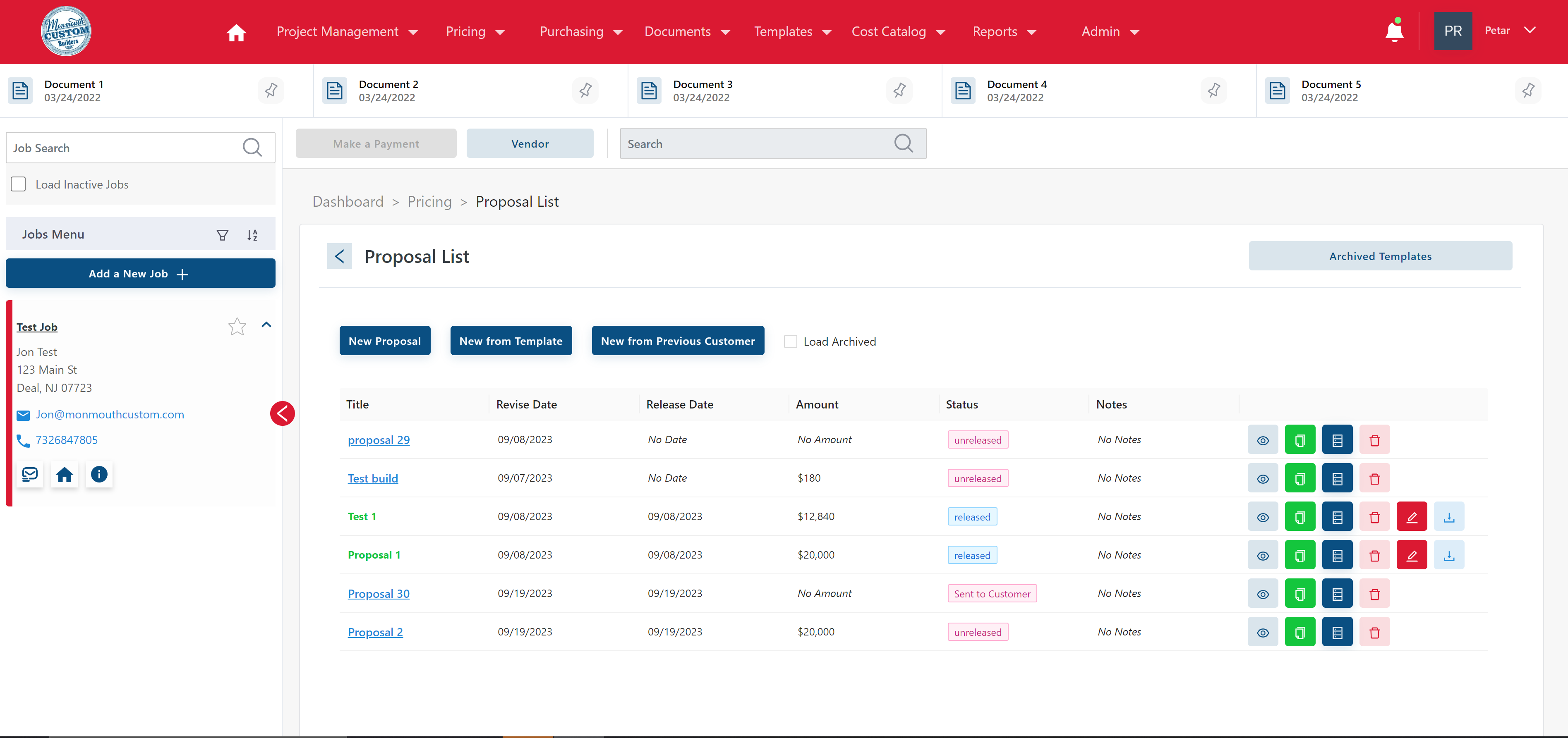Expand the Project Management dropdown
This screenshot has height=738, width=1568.
[346, 32]
